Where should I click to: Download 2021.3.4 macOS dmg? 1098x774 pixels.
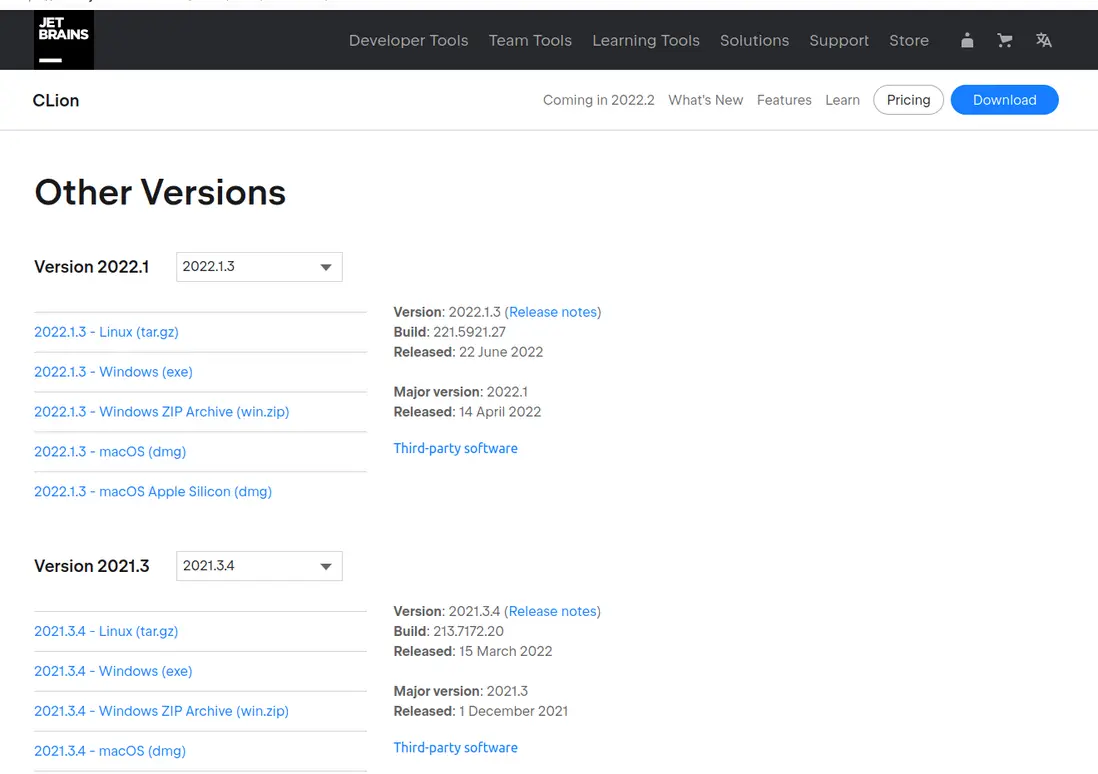click(110, 751)
